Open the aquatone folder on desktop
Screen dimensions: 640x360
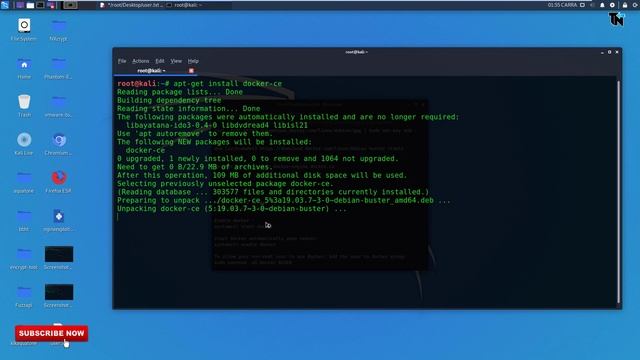24,178
